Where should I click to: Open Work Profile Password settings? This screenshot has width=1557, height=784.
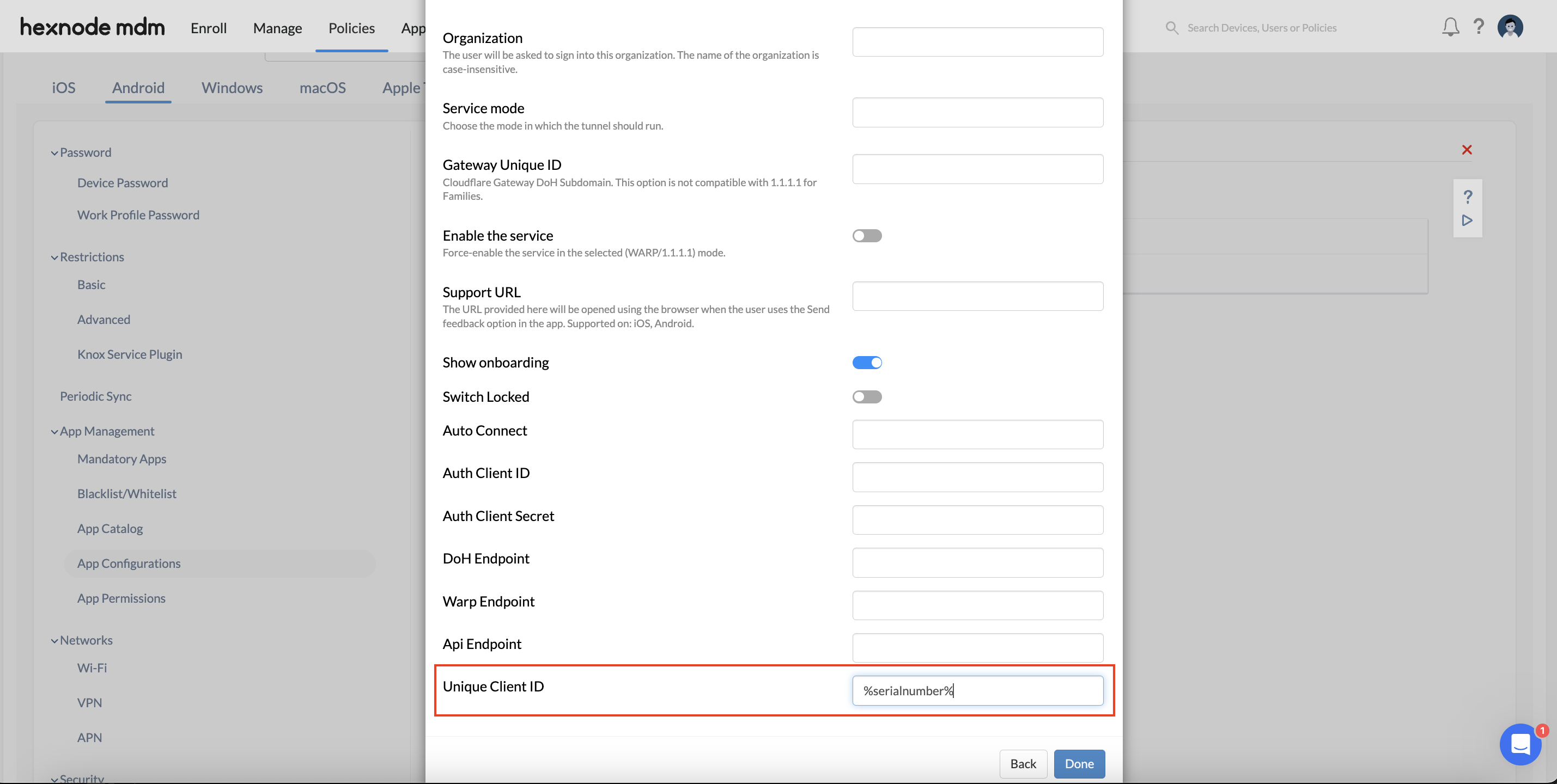point(138,215)
